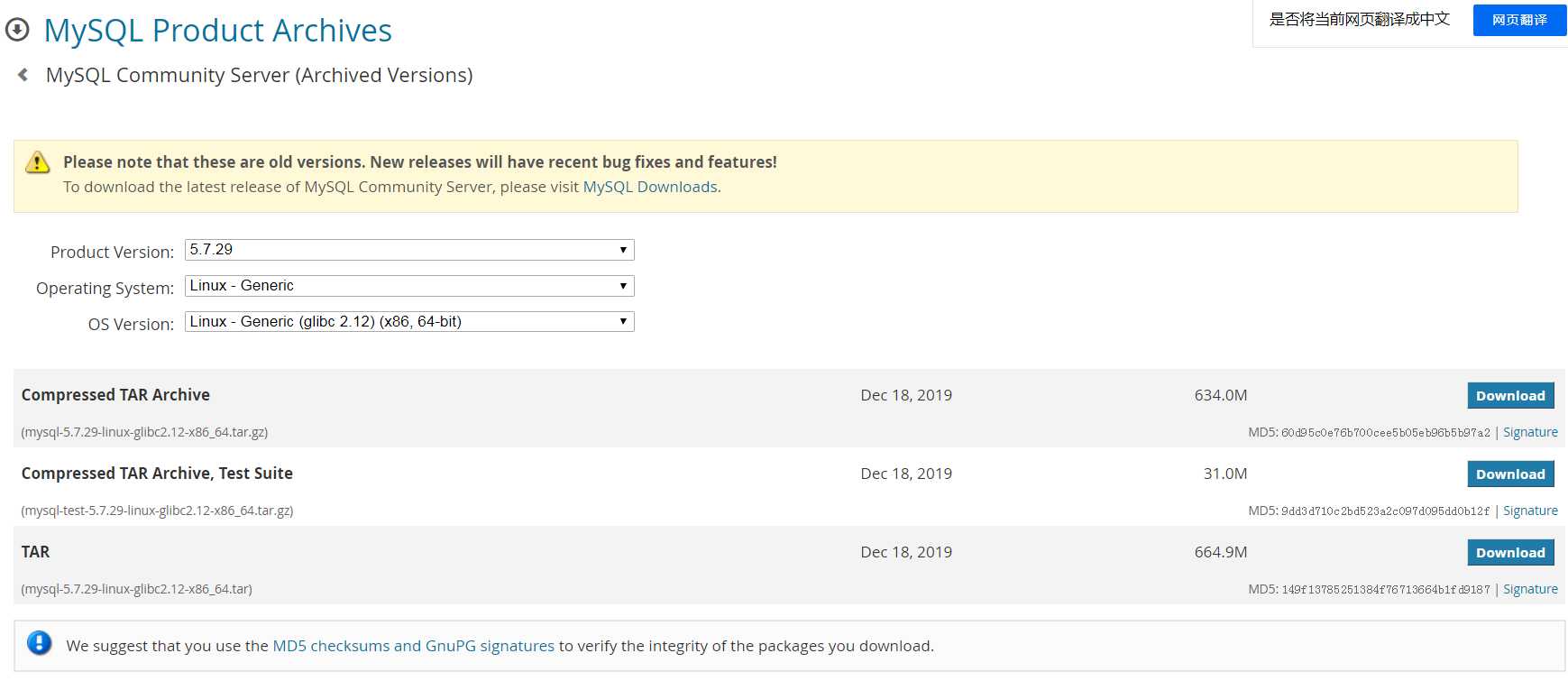Open the MySQL Downloads link

point(650,187)
